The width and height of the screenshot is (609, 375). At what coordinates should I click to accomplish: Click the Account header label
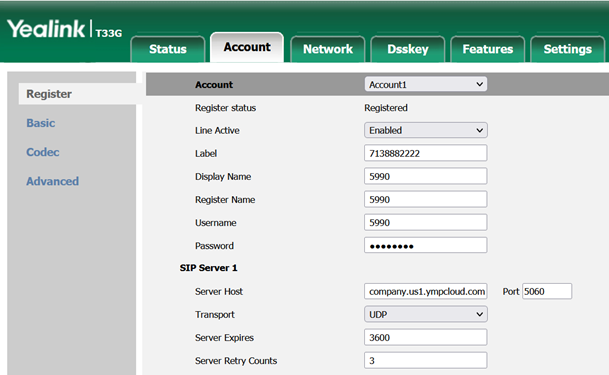pyautogui.click(x=214, y=85)
